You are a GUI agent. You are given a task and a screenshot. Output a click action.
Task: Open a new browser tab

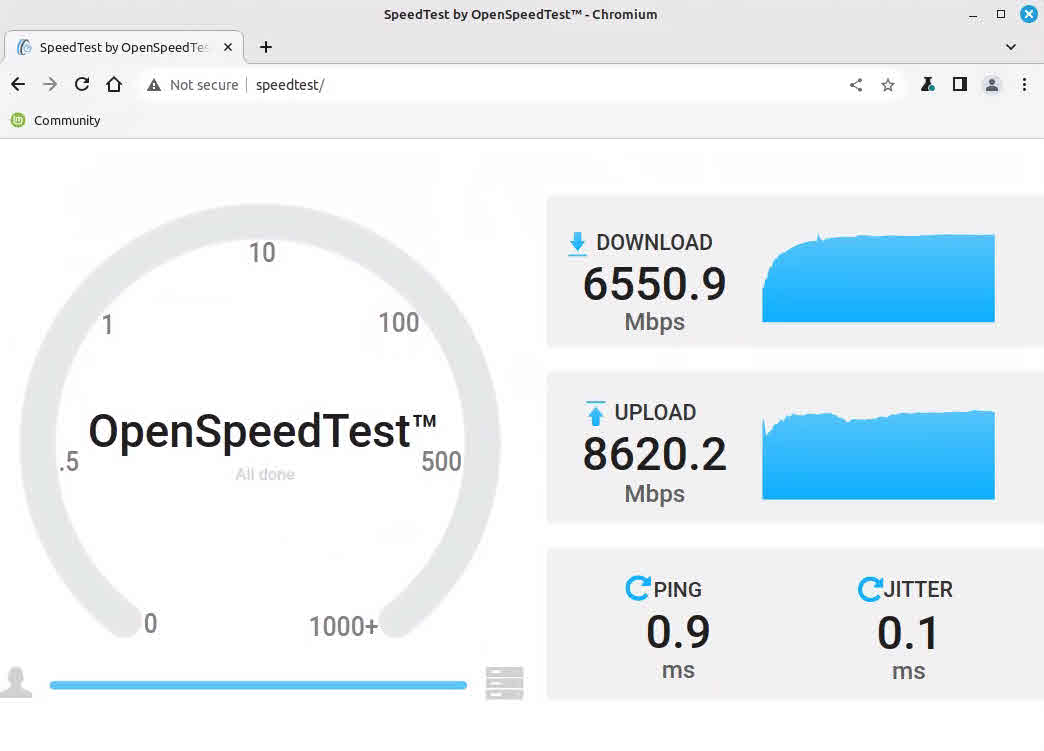(x=265, y=47)
